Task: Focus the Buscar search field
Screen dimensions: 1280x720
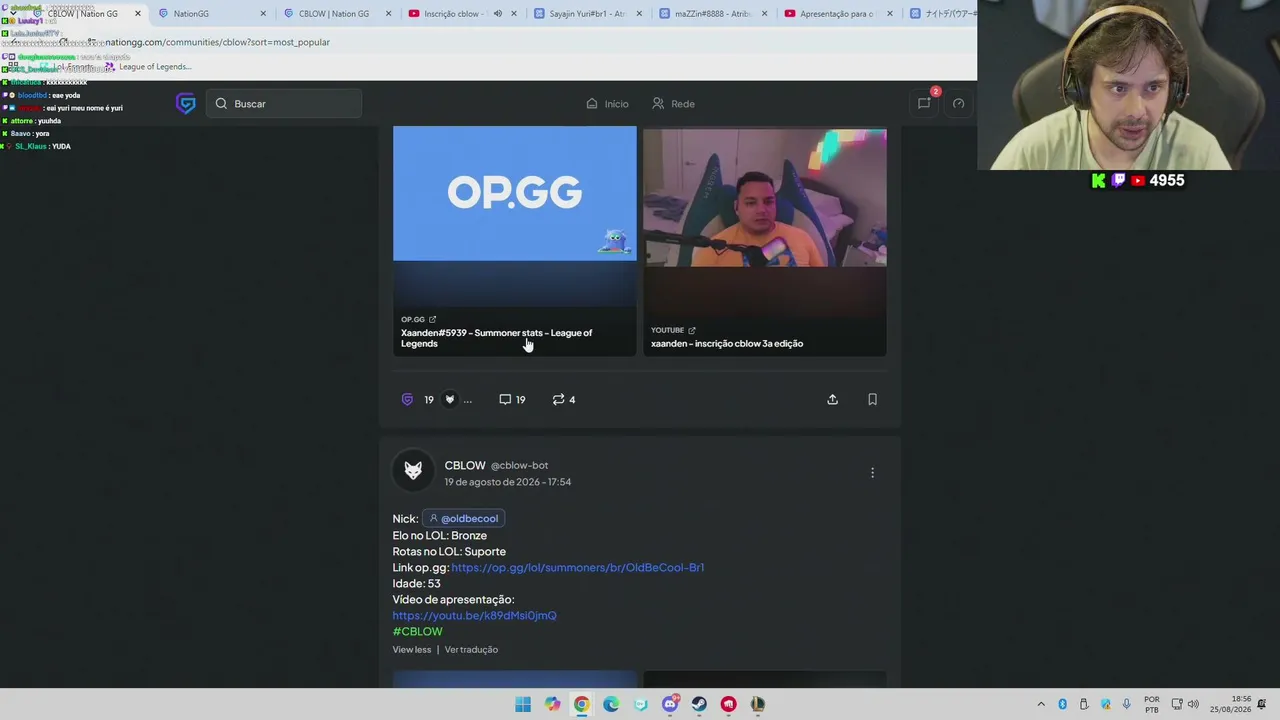Action: coord(284,104)
